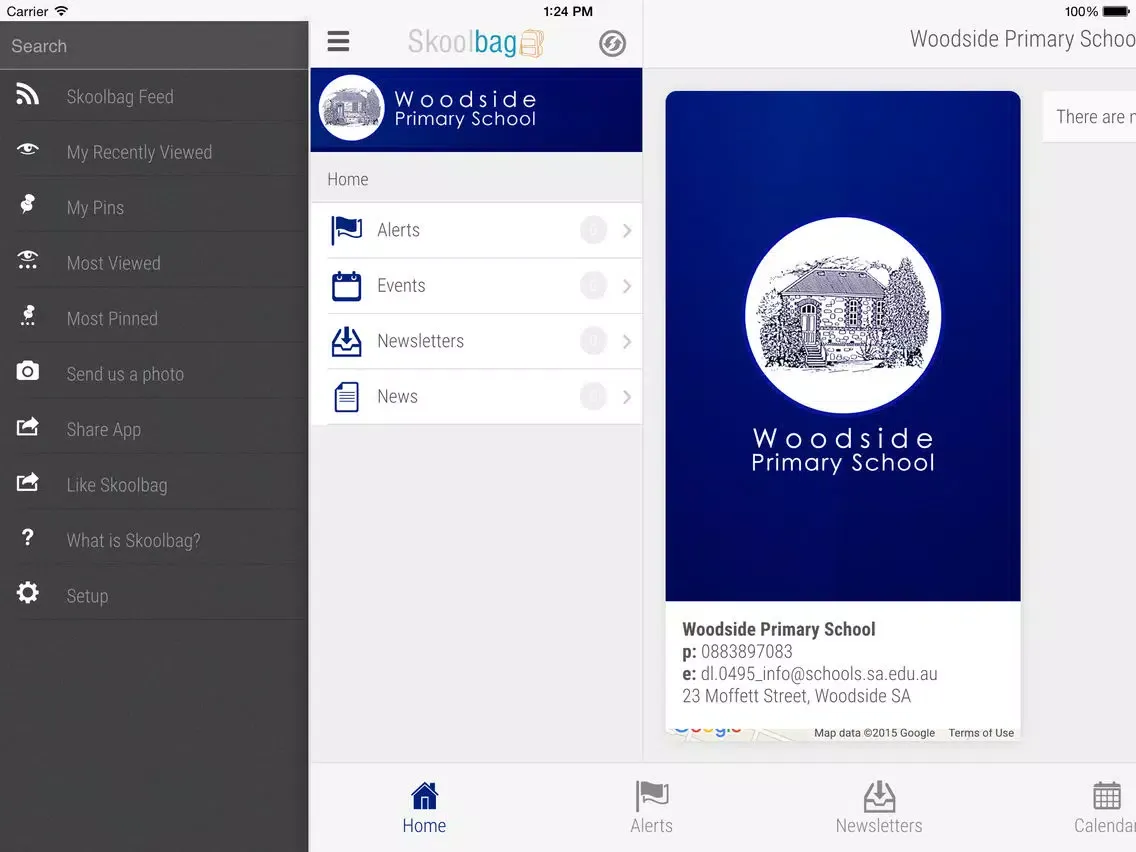Image resolution: width=1136 pixels, height=852 pixels.
Task: Click the Alerts flag icon in list
Action: pos(346,230)
